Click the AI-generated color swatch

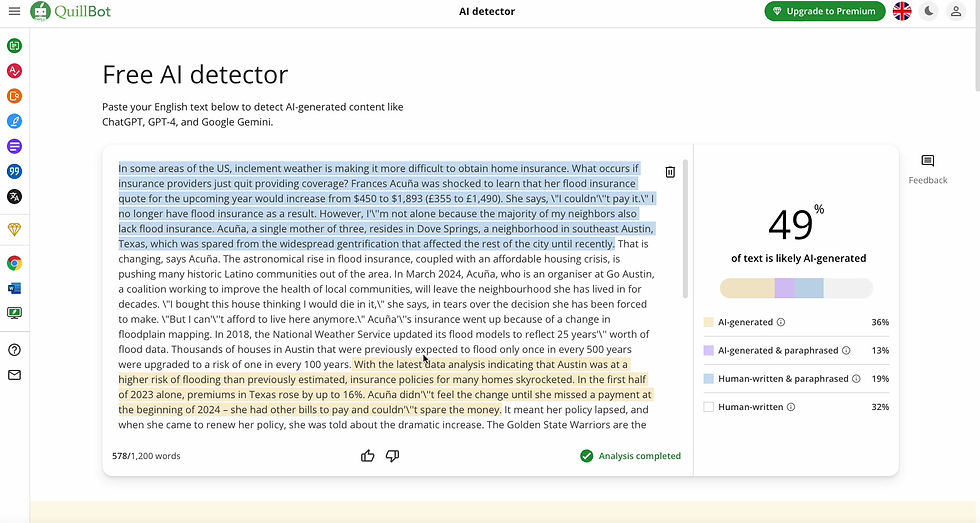[x=708, y=322]
